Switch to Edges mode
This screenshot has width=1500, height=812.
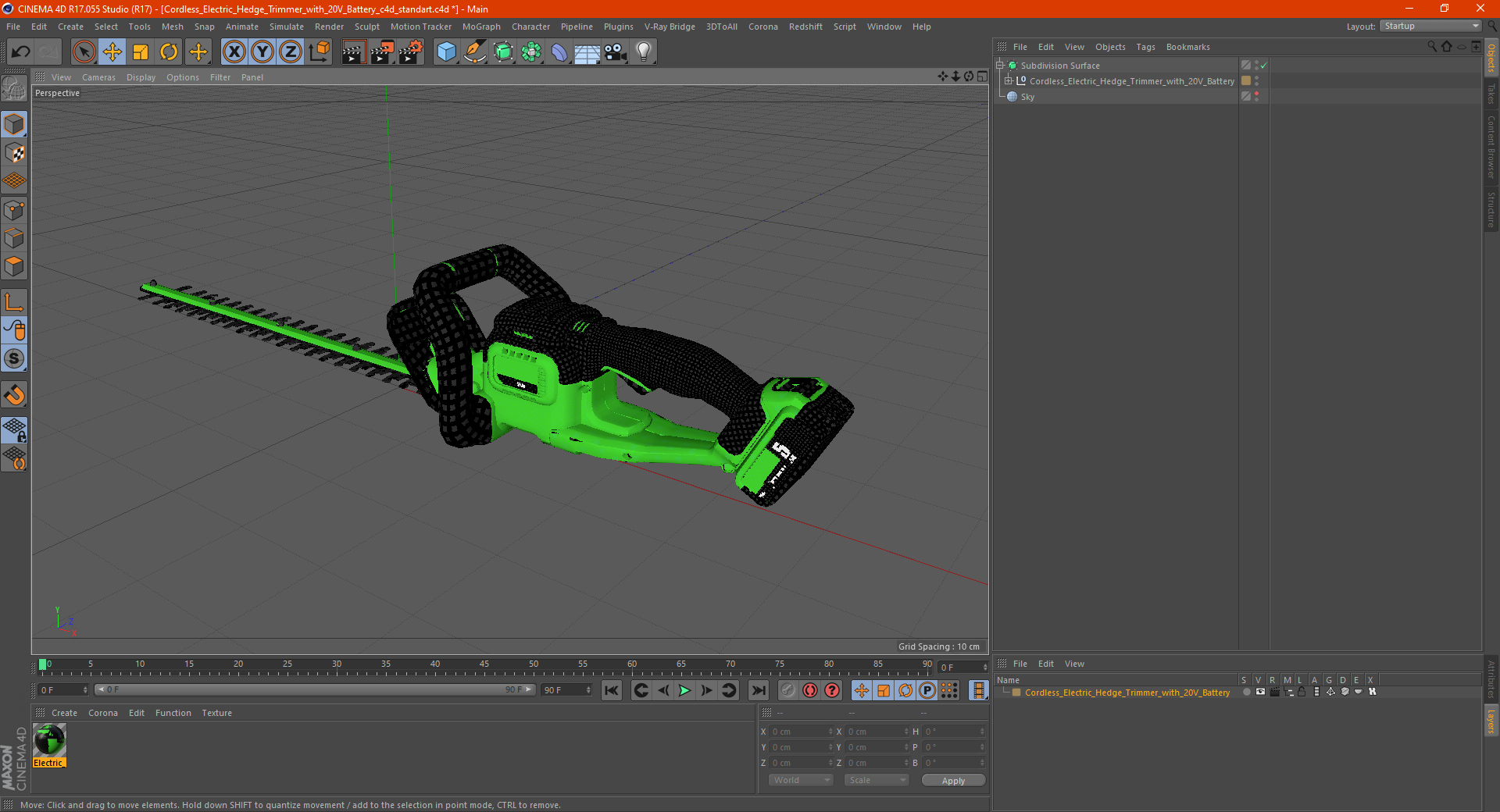point(14,238)
